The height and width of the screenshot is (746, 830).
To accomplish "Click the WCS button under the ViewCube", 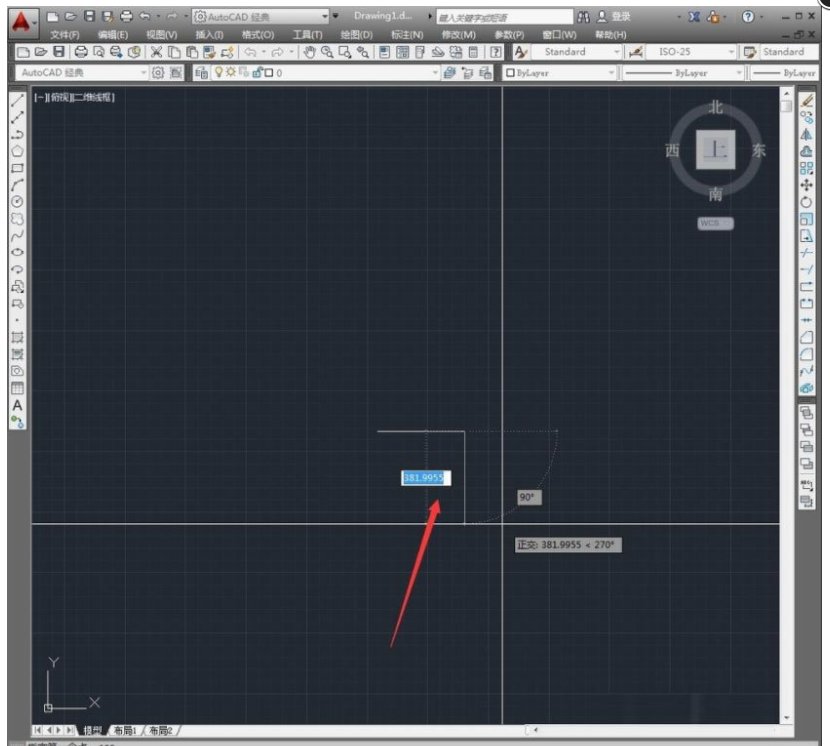I will pos(714,223).
